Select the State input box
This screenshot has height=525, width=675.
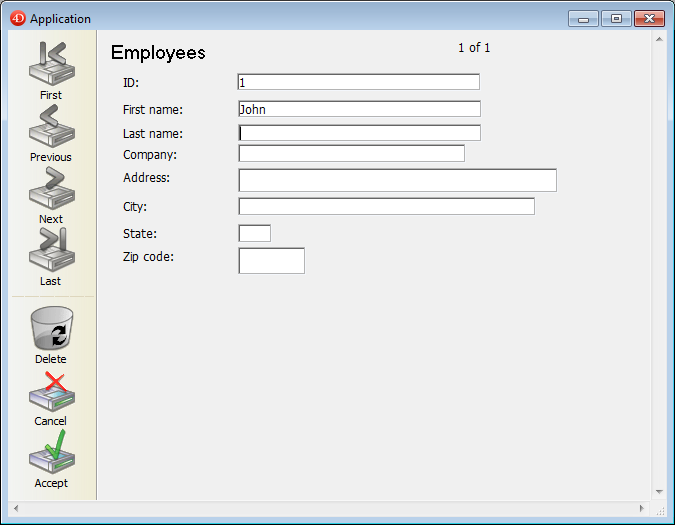254,233
